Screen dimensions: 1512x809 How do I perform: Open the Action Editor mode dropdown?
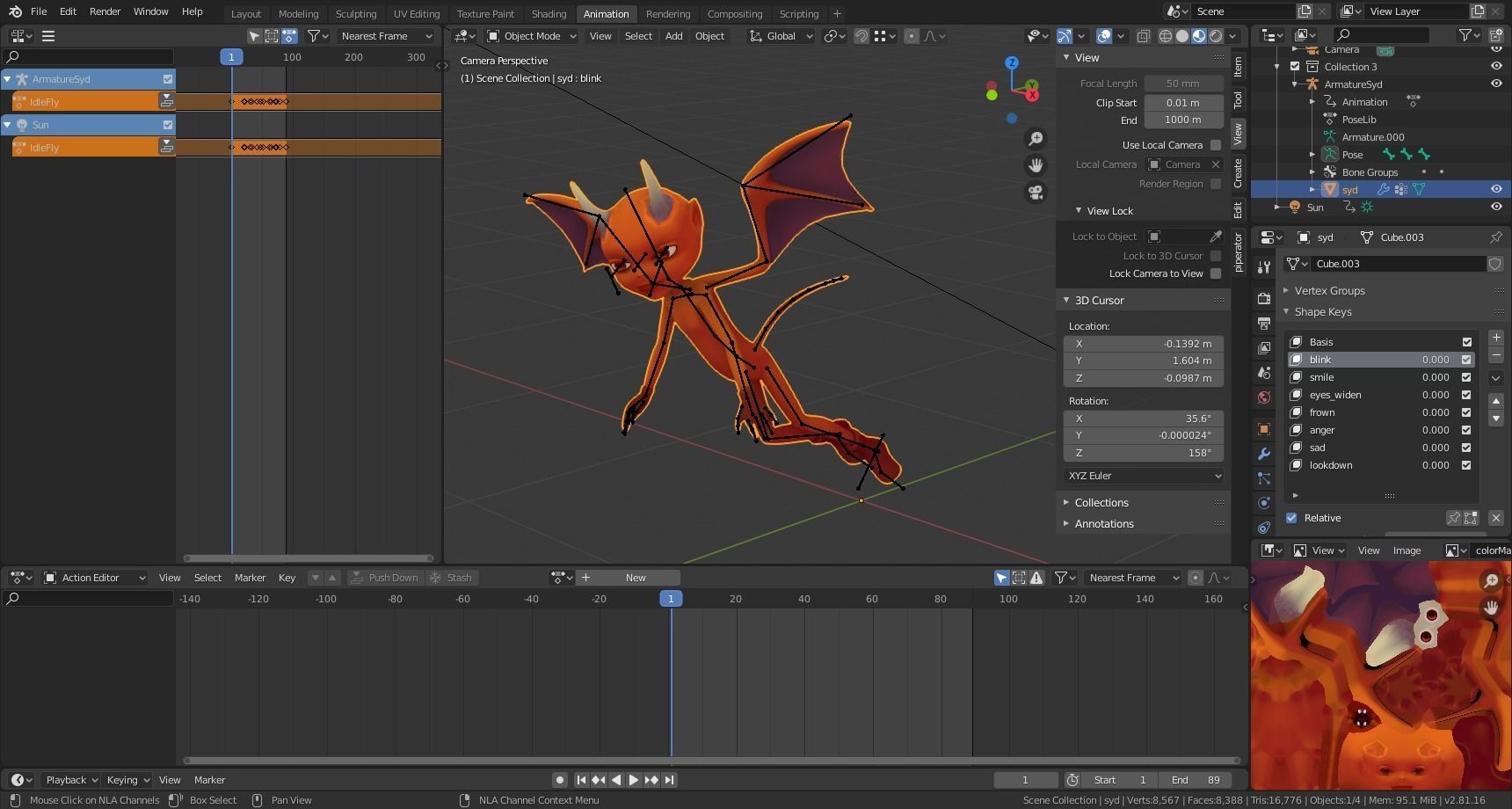(95, 578)
